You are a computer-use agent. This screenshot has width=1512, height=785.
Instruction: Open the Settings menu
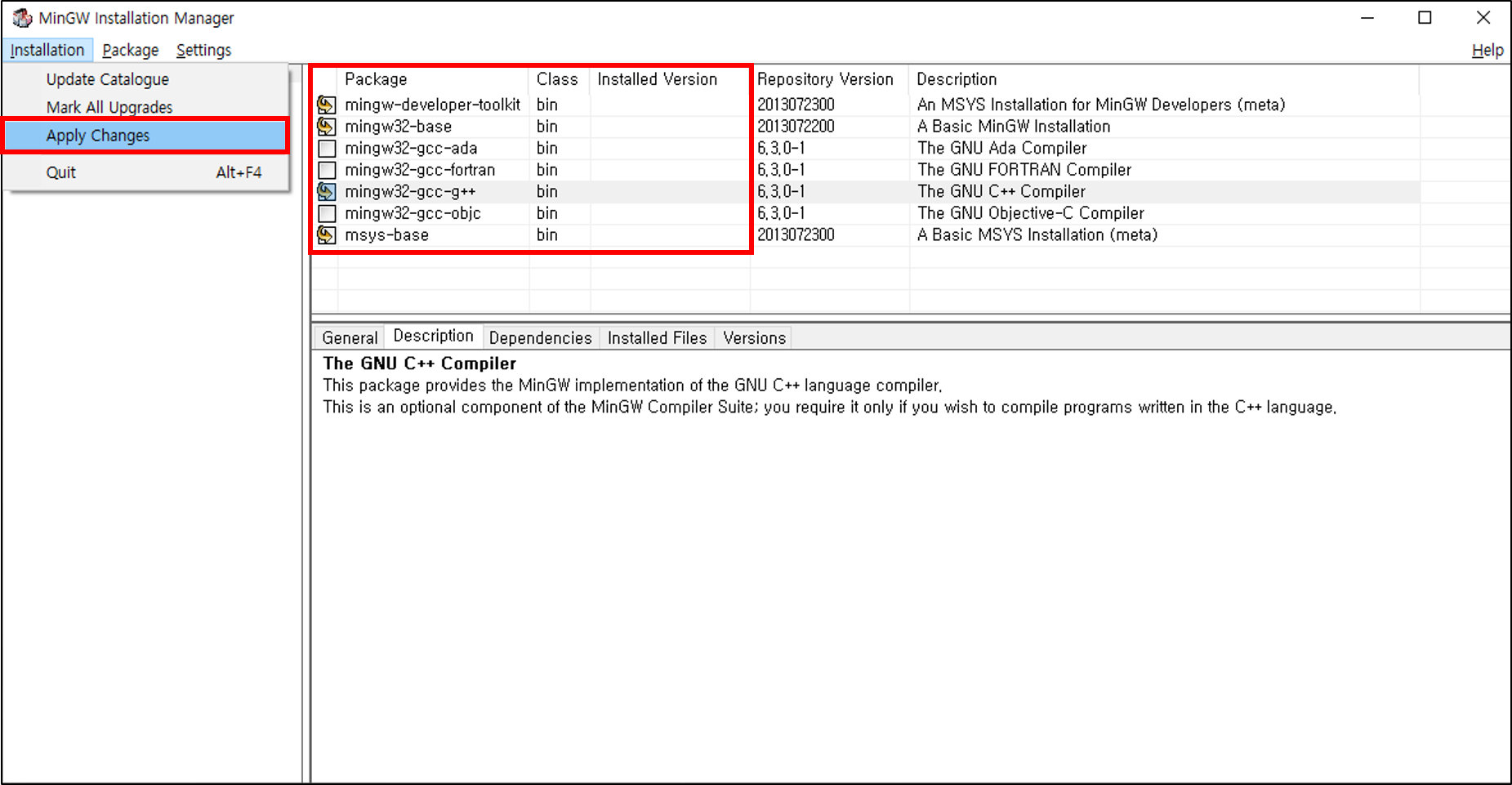click(x=204, y=50)
